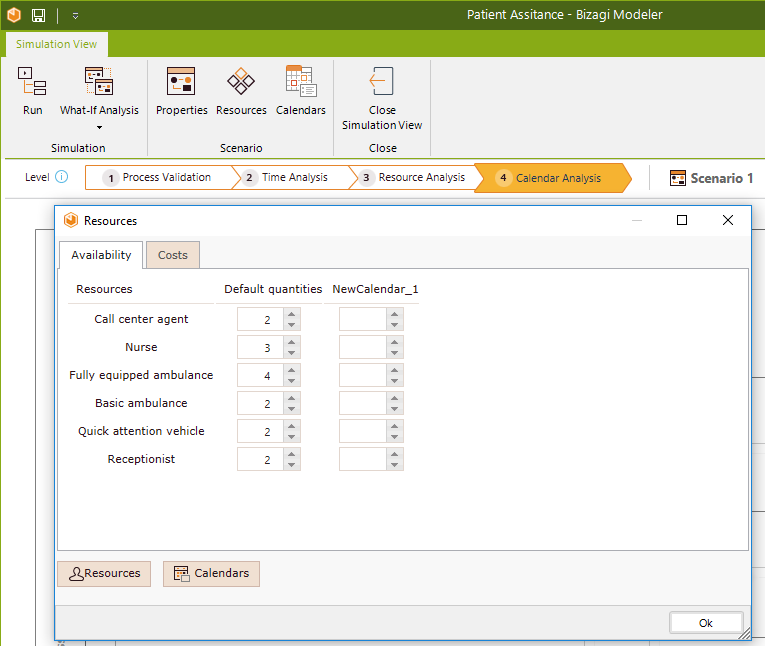The width and height of the screenshot is (765, 646).
Task: Switch to the Availability tab
Action: point(101,255)
